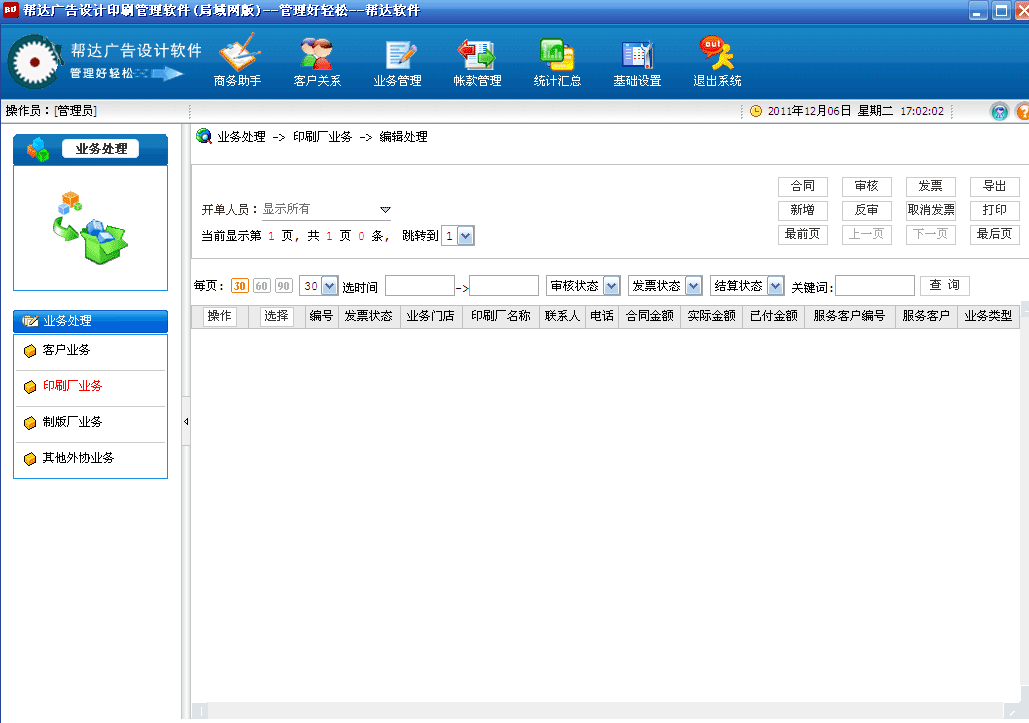This screenshot has width=1029, height=723.
Task: Expand the 开单人员 显示所有 dropdown
Action: tap(385, 210)
